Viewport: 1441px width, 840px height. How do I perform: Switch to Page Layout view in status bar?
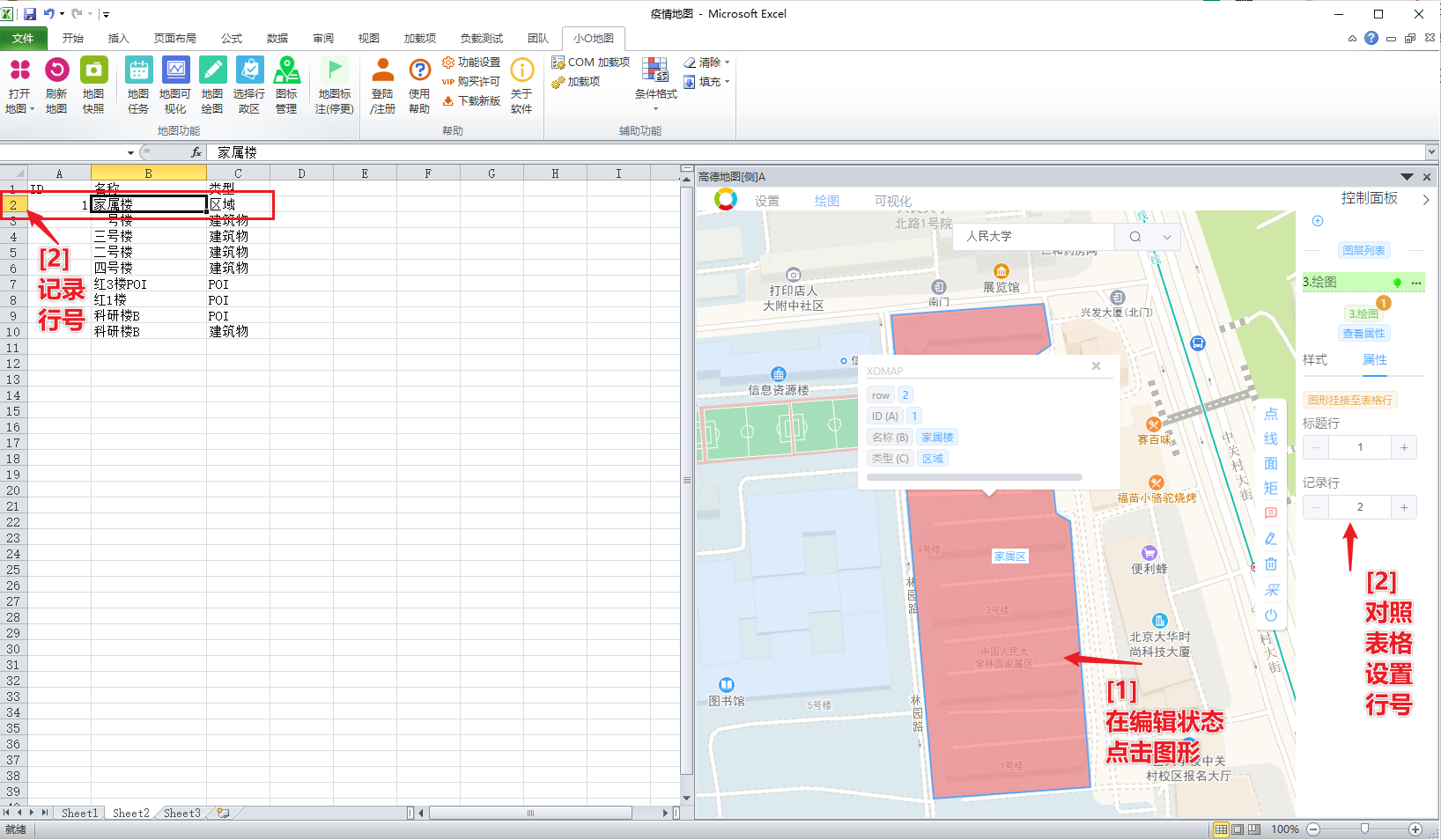click(x=1238, y=829)
